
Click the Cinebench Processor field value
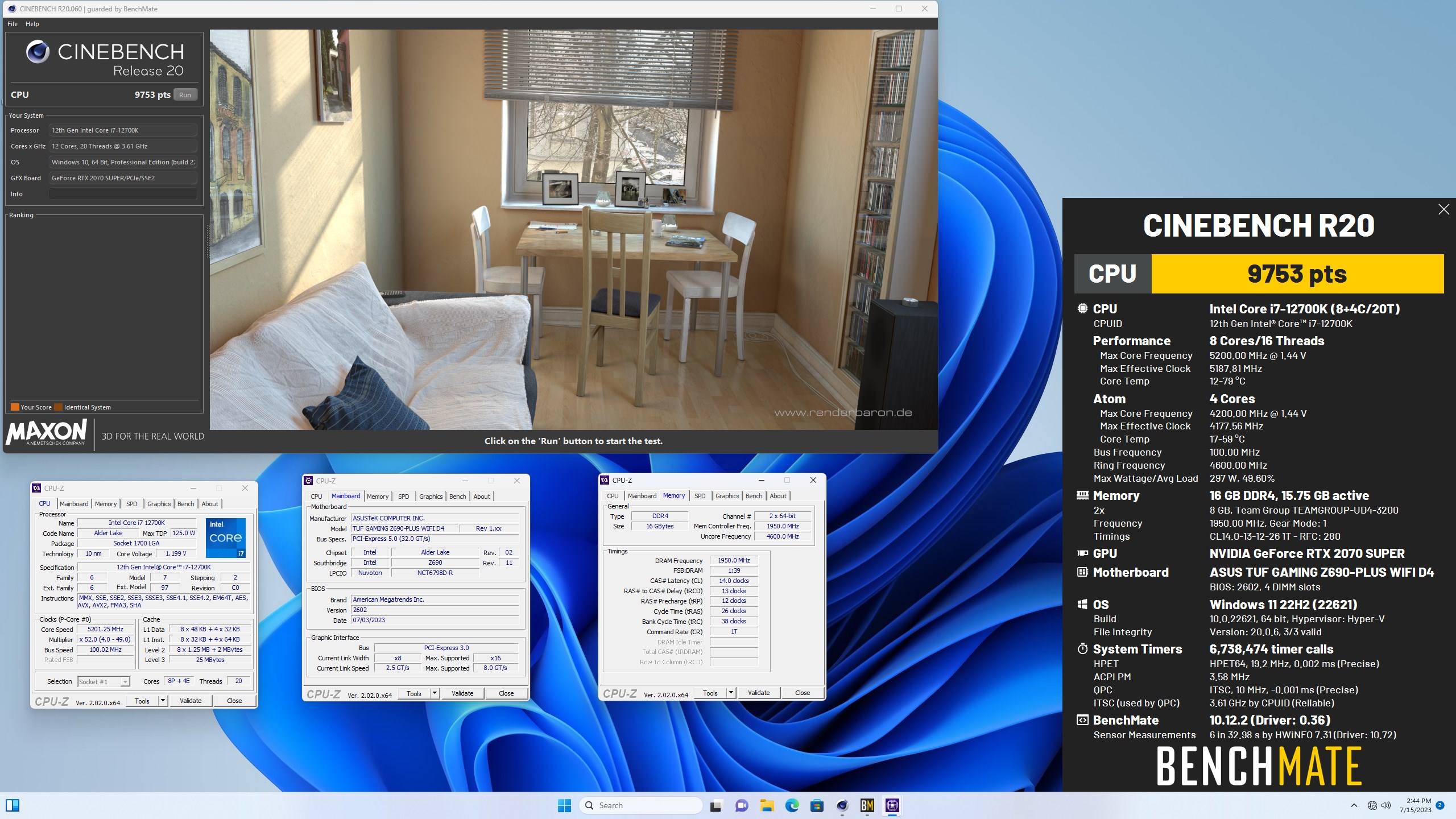(123, 130)
